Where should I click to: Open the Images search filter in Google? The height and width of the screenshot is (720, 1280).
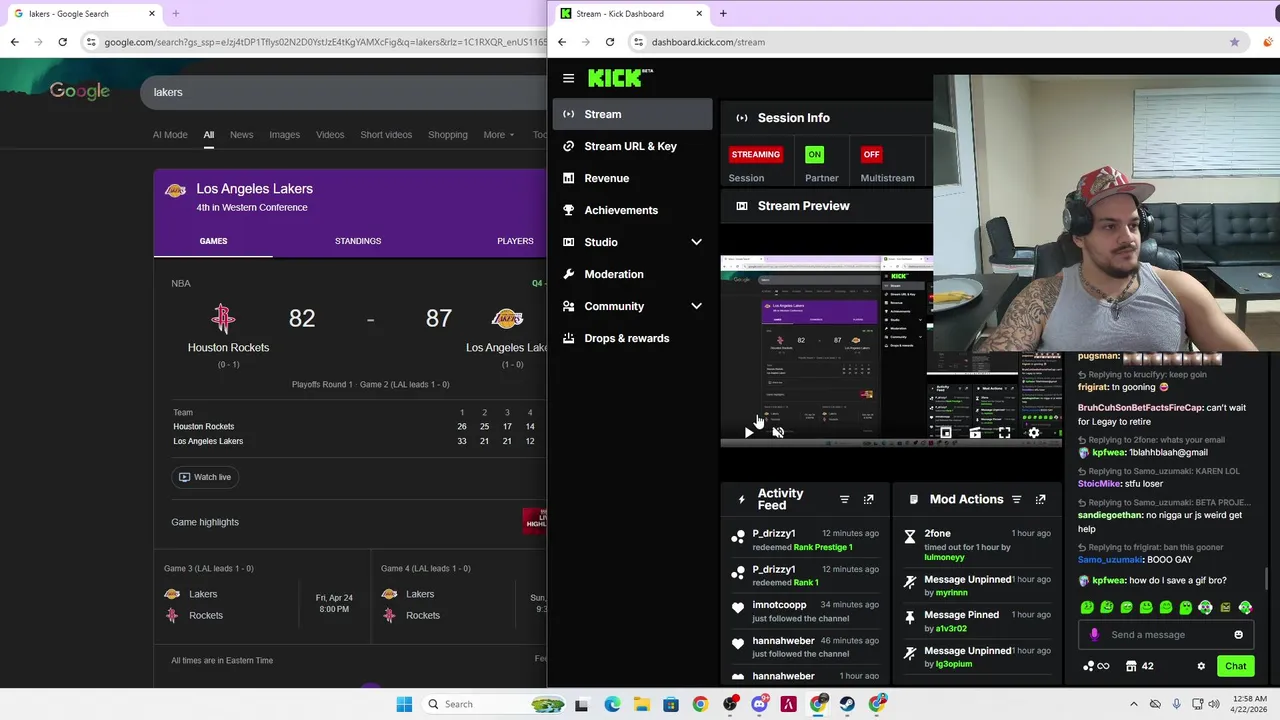pyautogui.click(x=284, y=135)
